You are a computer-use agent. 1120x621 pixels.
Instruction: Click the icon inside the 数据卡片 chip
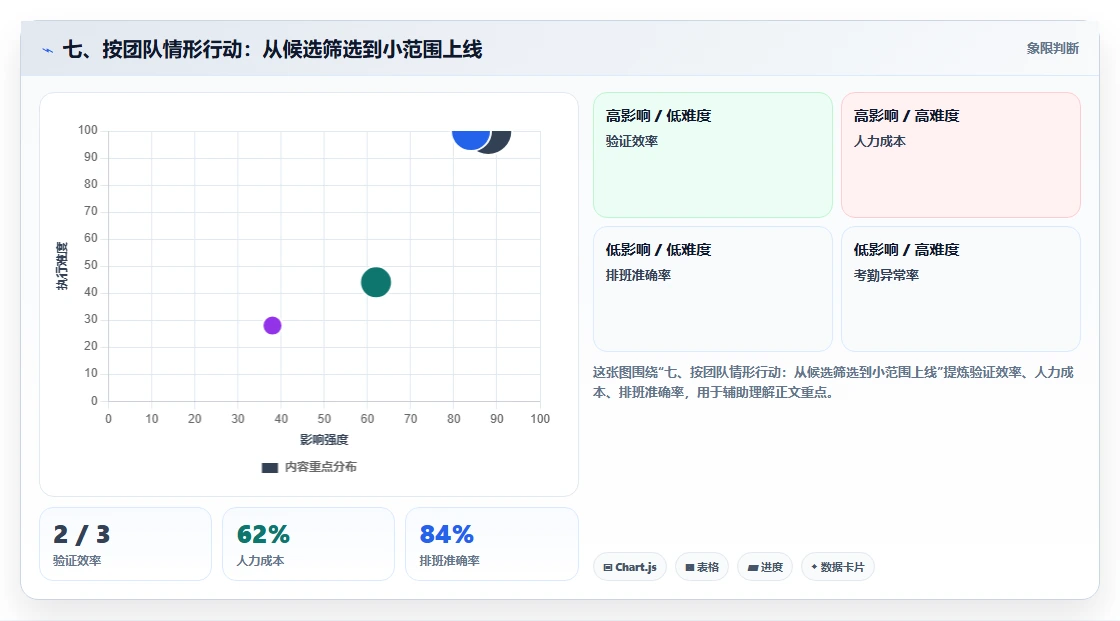click(x=814, y=567)
